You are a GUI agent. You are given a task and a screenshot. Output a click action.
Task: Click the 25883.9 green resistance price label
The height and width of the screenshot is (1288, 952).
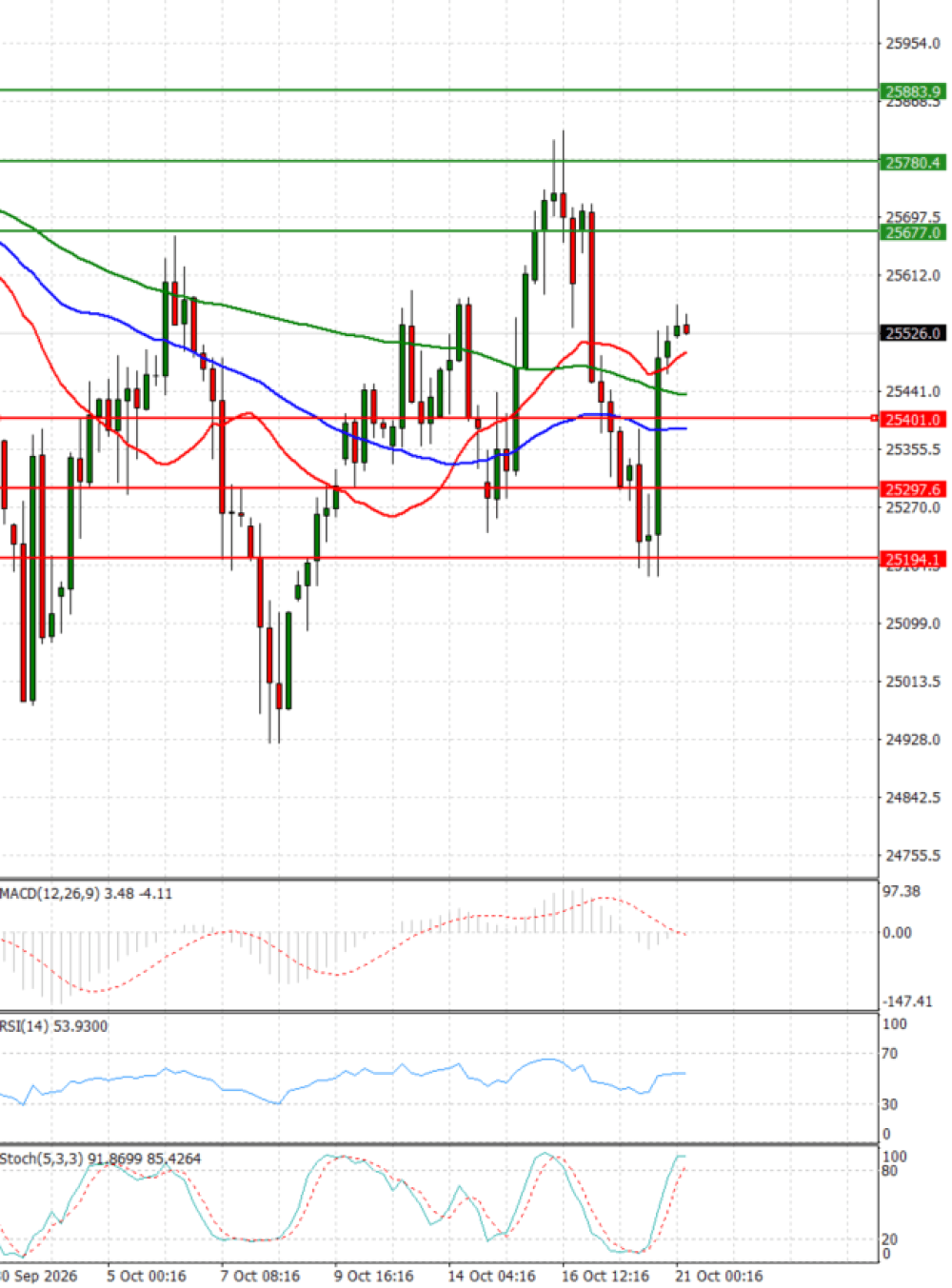[912, 91]
